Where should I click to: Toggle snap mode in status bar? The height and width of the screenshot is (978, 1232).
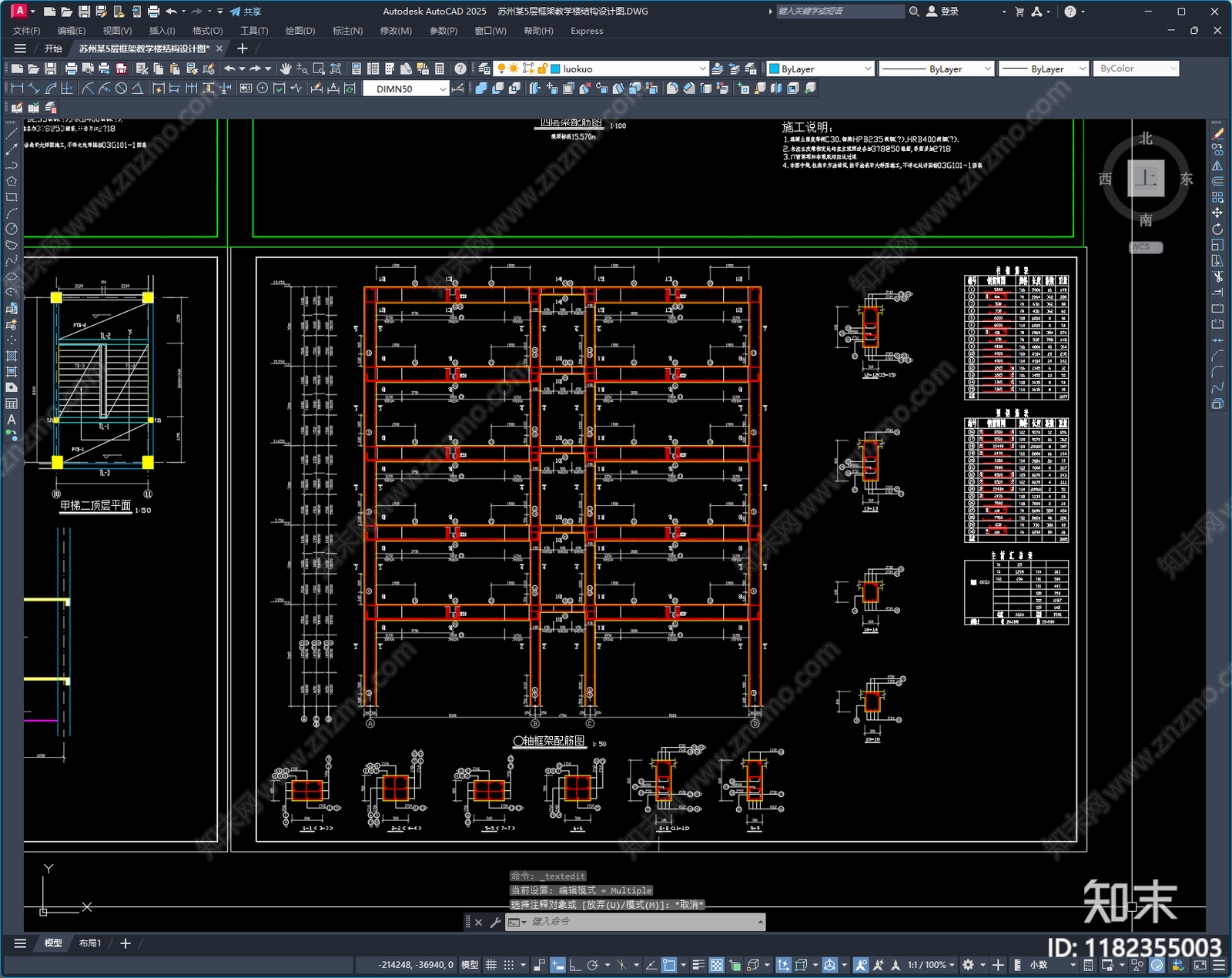508,965
